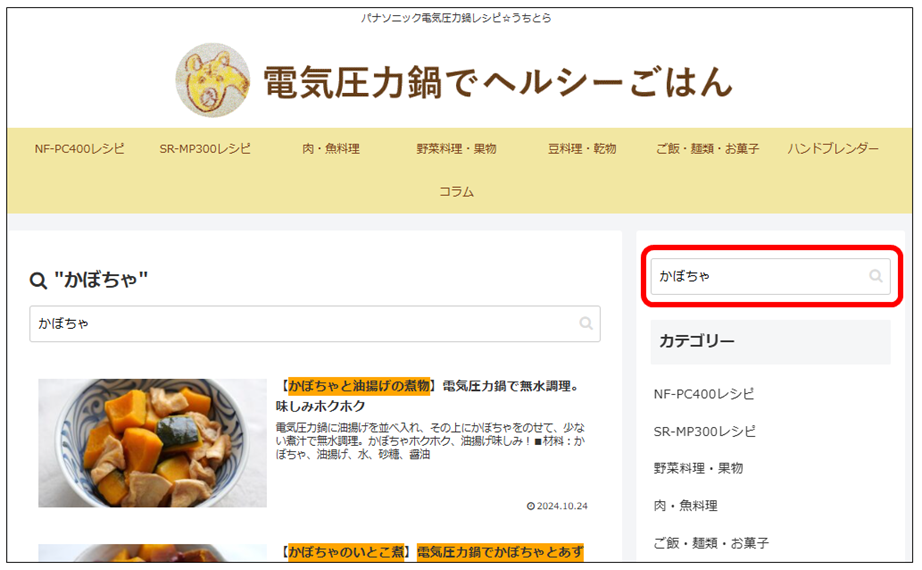Click the bear logo image in header
Screen dimensions: 922x570
(212, 80)
